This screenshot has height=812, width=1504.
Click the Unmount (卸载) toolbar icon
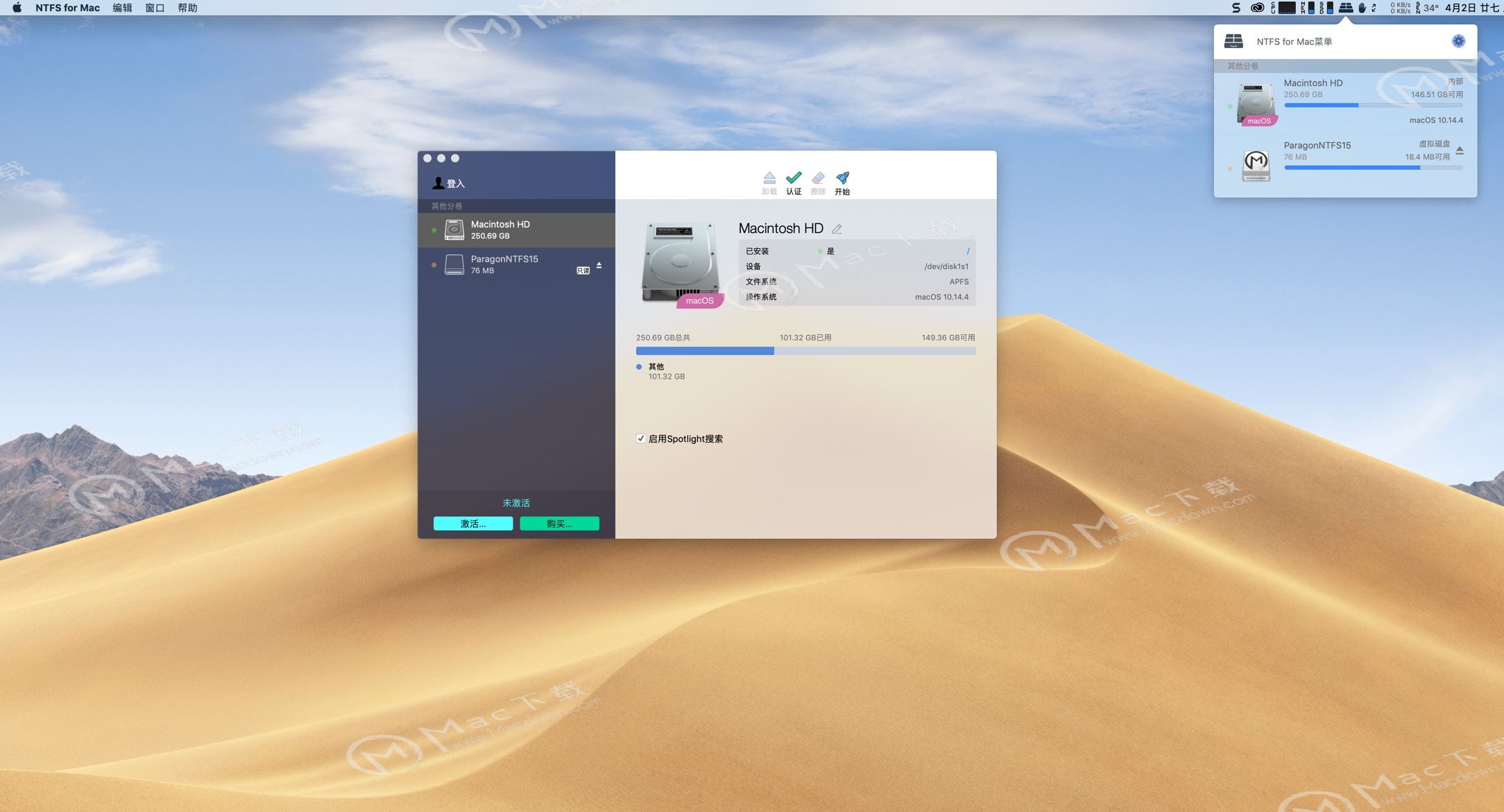click(x=769, y=178)
